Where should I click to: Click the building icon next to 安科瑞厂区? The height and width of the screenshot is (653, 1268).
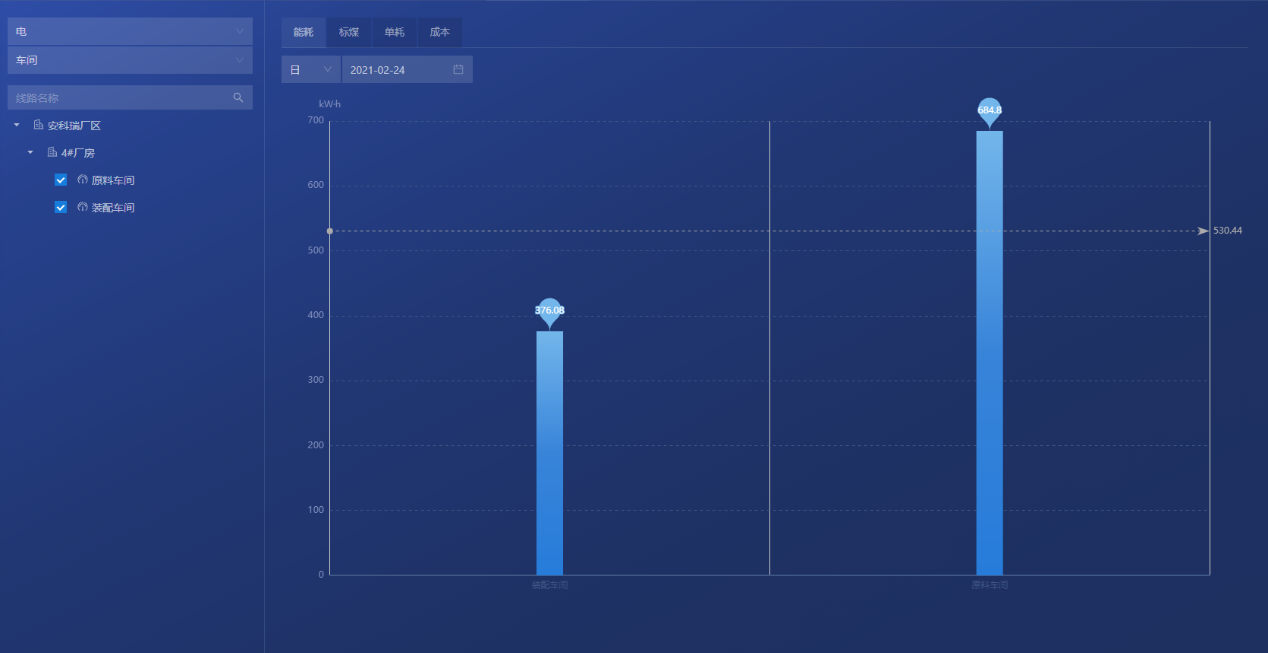coord(38,125)
